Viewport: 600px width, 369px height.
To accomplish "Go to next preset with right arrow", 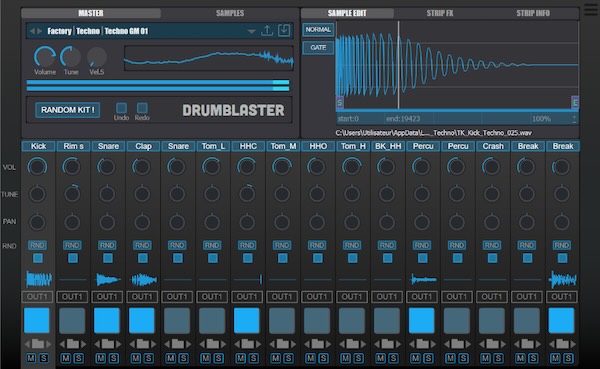I will (x=39, y=31).
